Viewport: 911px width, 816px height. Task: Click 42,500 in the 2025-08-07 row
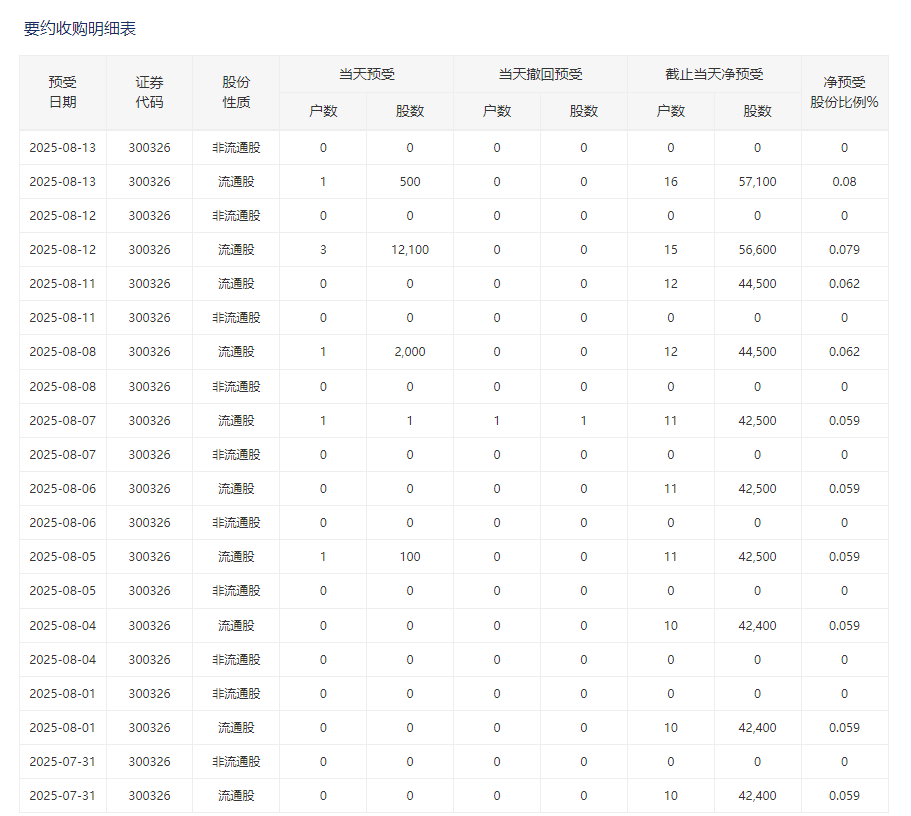757,421
